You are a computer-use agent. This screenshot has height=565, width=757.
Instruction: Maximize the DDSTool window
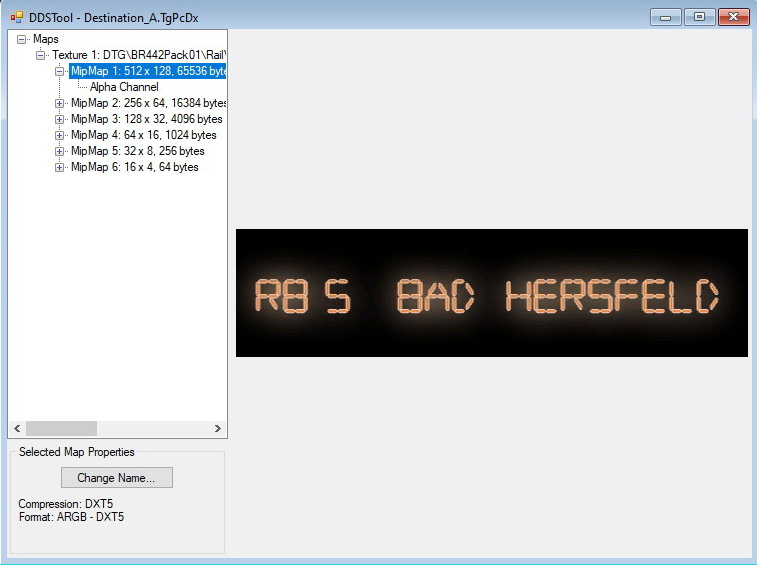tap(699, 17)
